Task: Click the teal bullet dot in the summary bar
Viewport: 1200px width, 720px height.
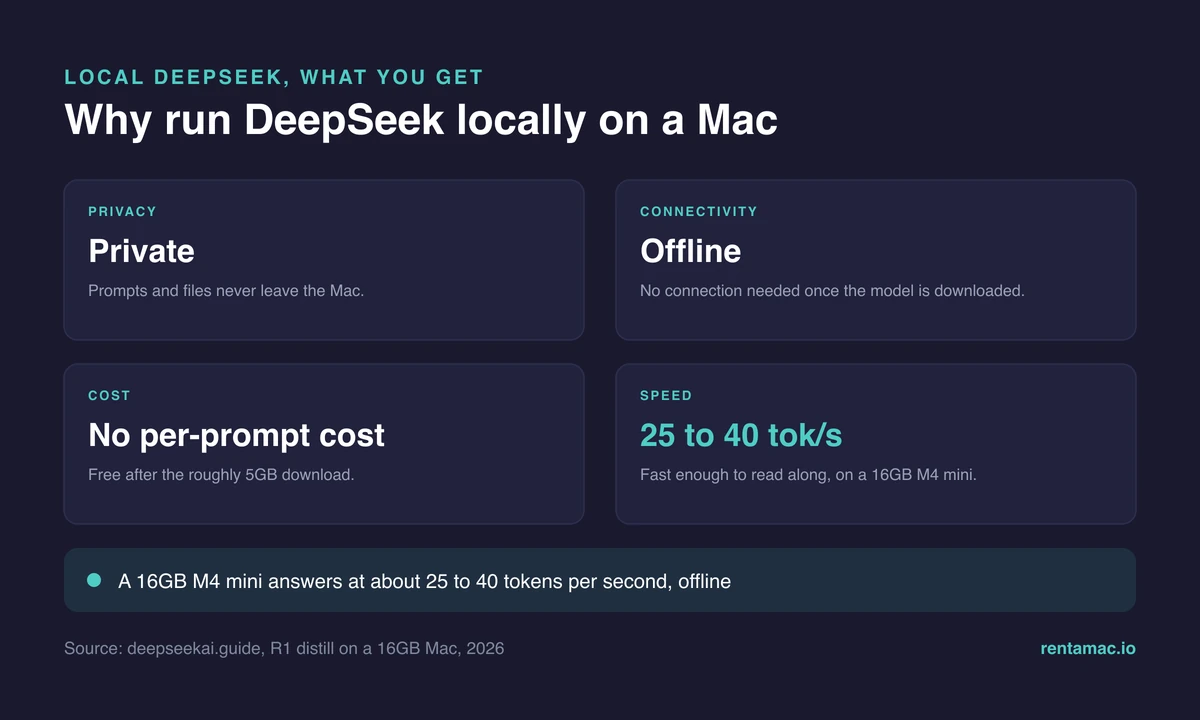Action: click(x=94, y=580)
